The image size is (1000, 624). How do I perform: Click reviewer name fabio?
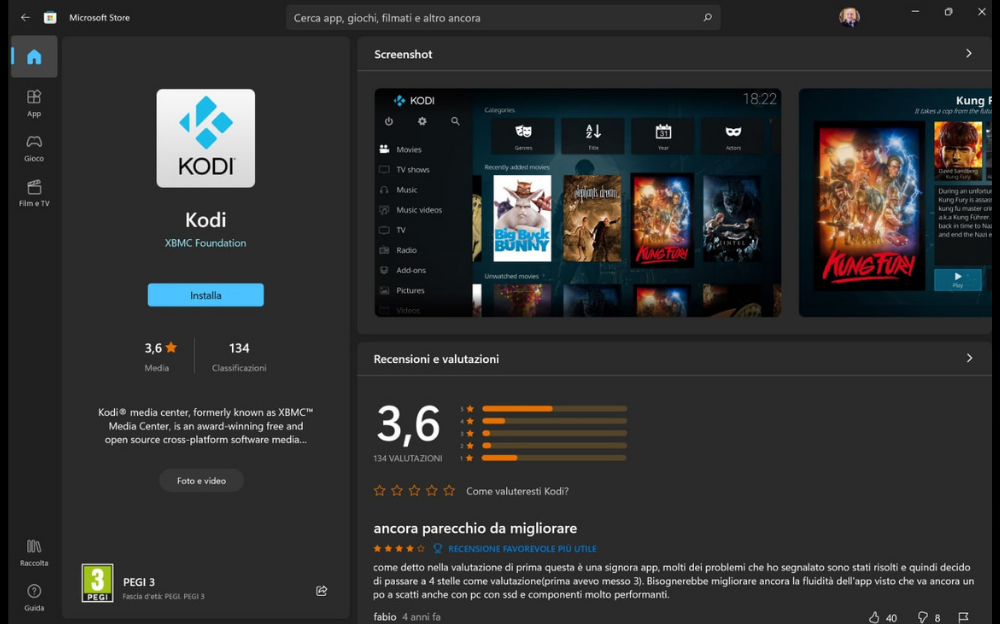(385, 617)
